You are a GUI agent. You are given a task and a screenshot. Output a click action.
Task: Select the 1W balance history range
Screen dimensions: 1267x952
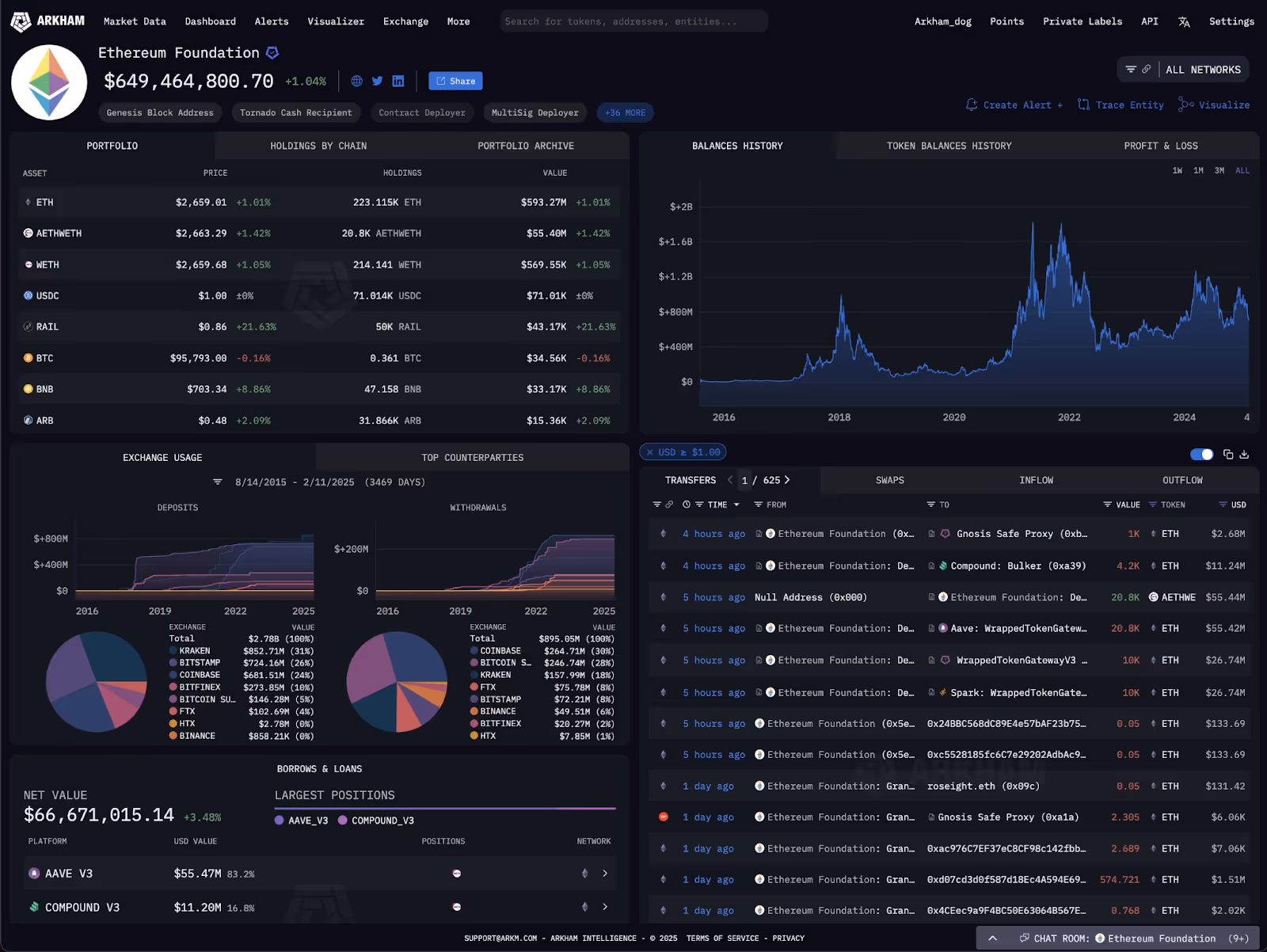[1178, 170]
